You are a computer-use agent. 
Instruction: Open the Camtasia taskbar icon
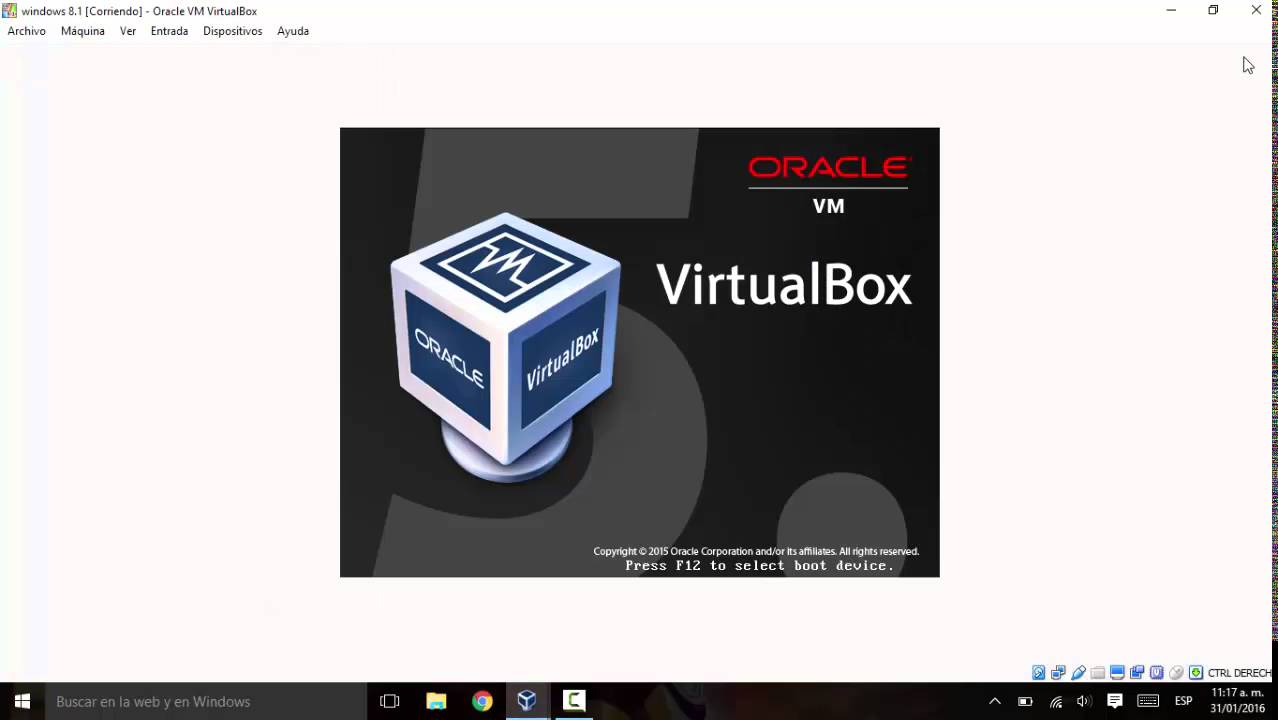pyautogui.click(x=574, y=701)
